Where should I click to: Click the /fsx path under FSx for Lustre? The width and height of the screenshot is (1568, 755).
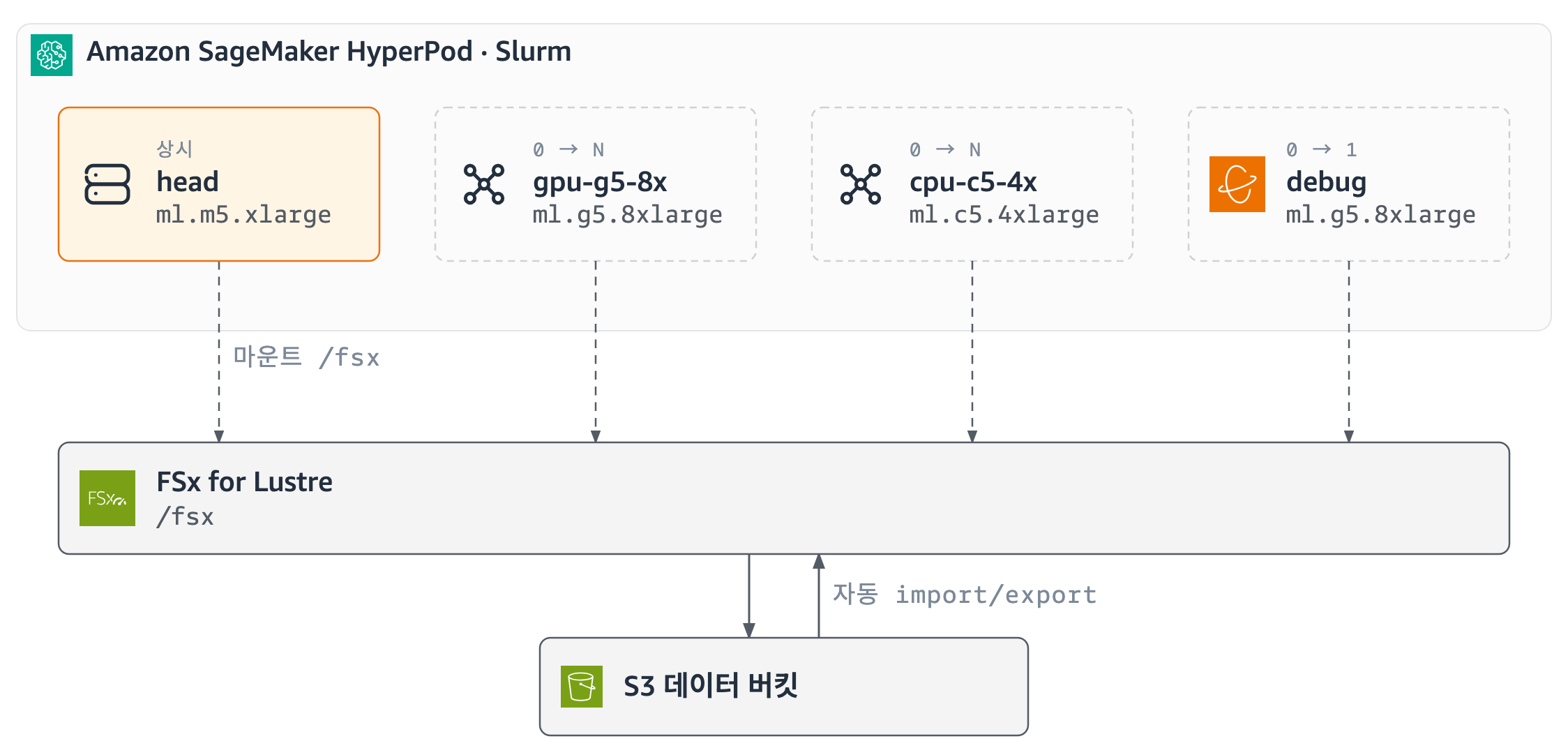pyautogui.click(x=185, y=517)
